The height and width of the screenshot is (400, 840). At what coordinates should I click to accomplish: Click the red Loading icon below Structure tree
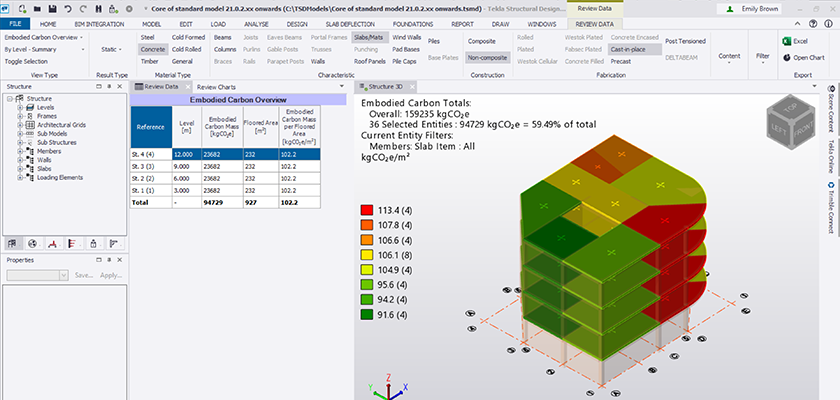pos(52,244)
